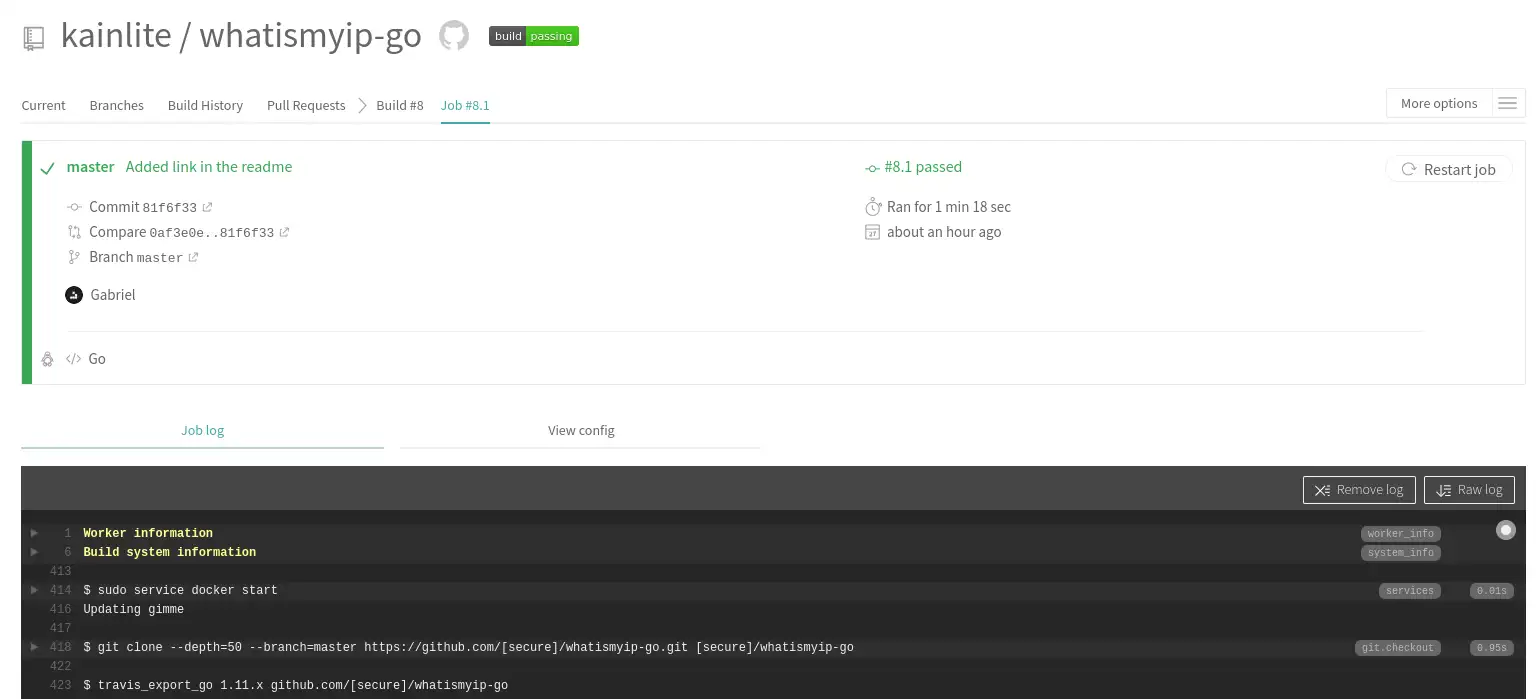Select the Job log tab

(x=202, y=431)
